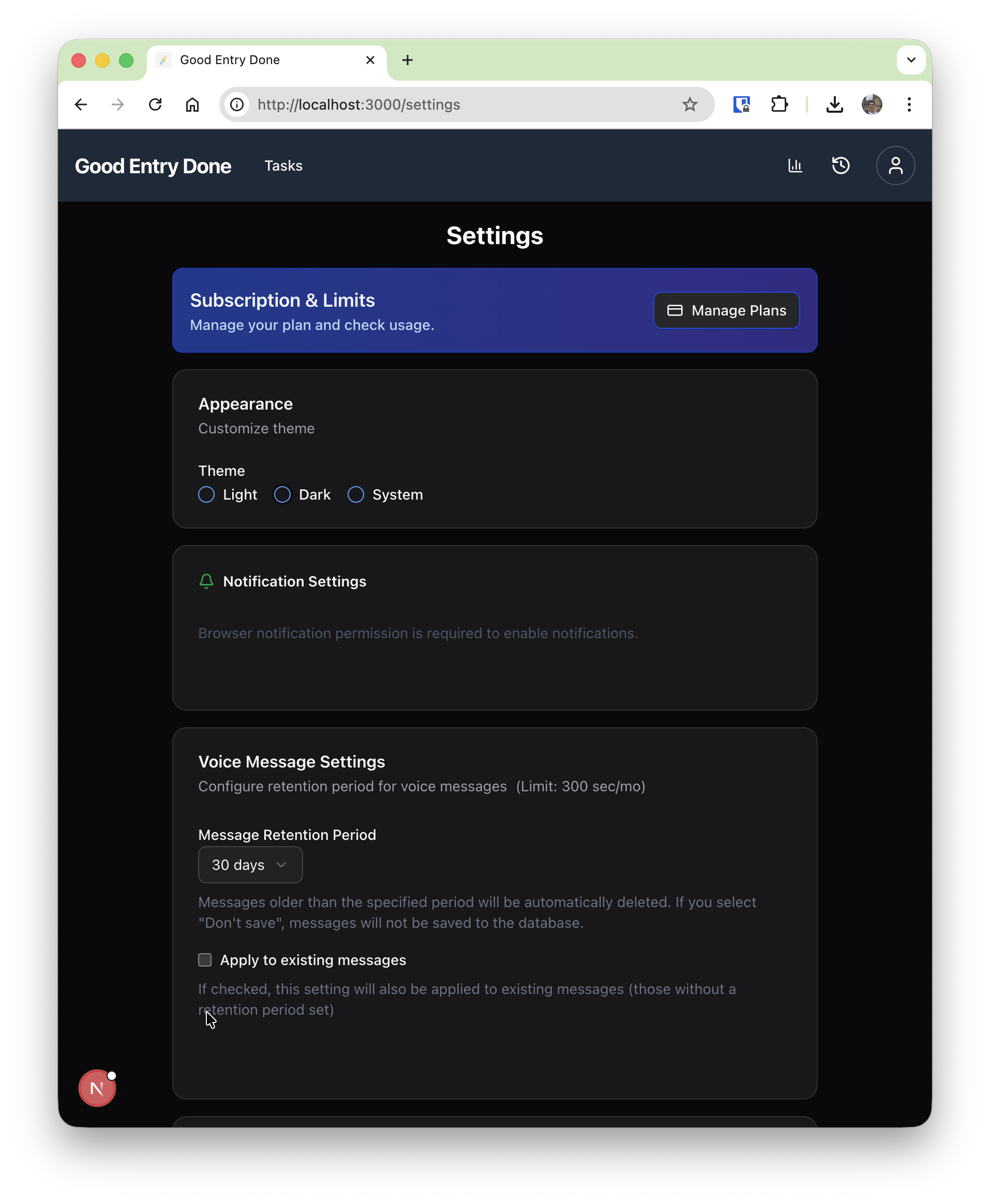Open the history view in the navbar
Viewport: 990px width, 1204px height.
(x=840, y=166)
